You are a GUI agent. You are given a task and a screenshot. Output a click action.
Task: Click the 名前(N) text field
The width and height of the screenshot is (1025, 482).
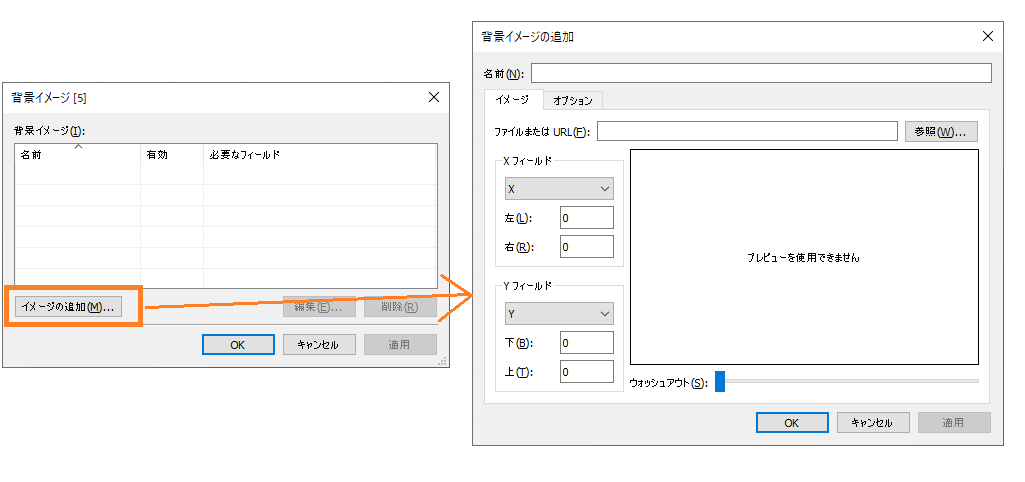point(760,73)
